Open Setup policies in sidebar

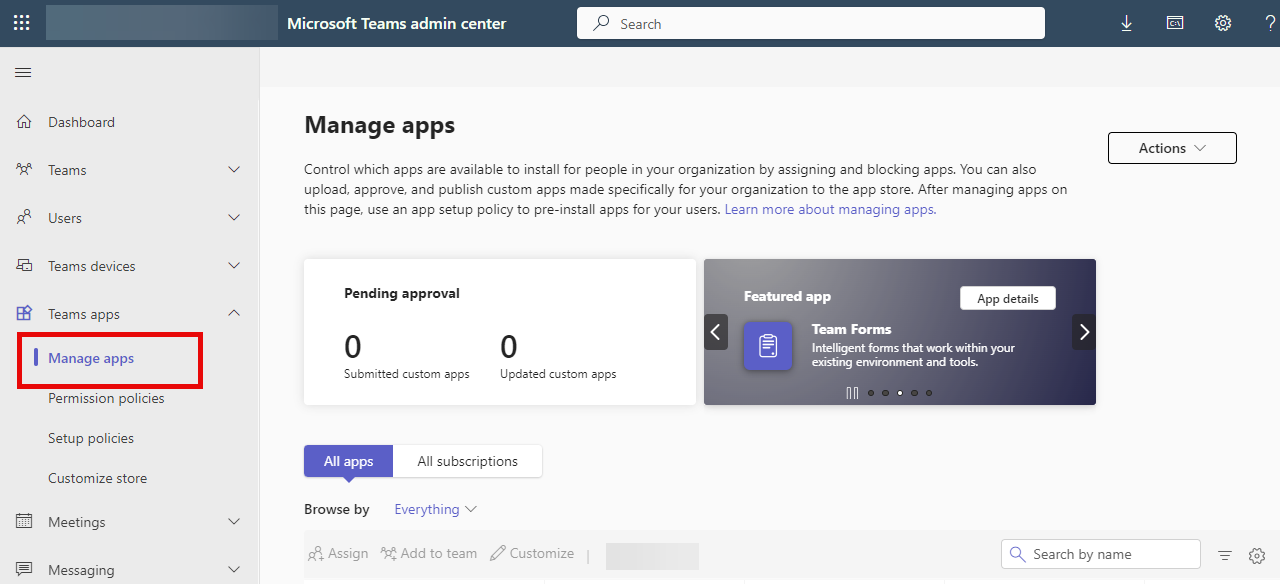91,438
